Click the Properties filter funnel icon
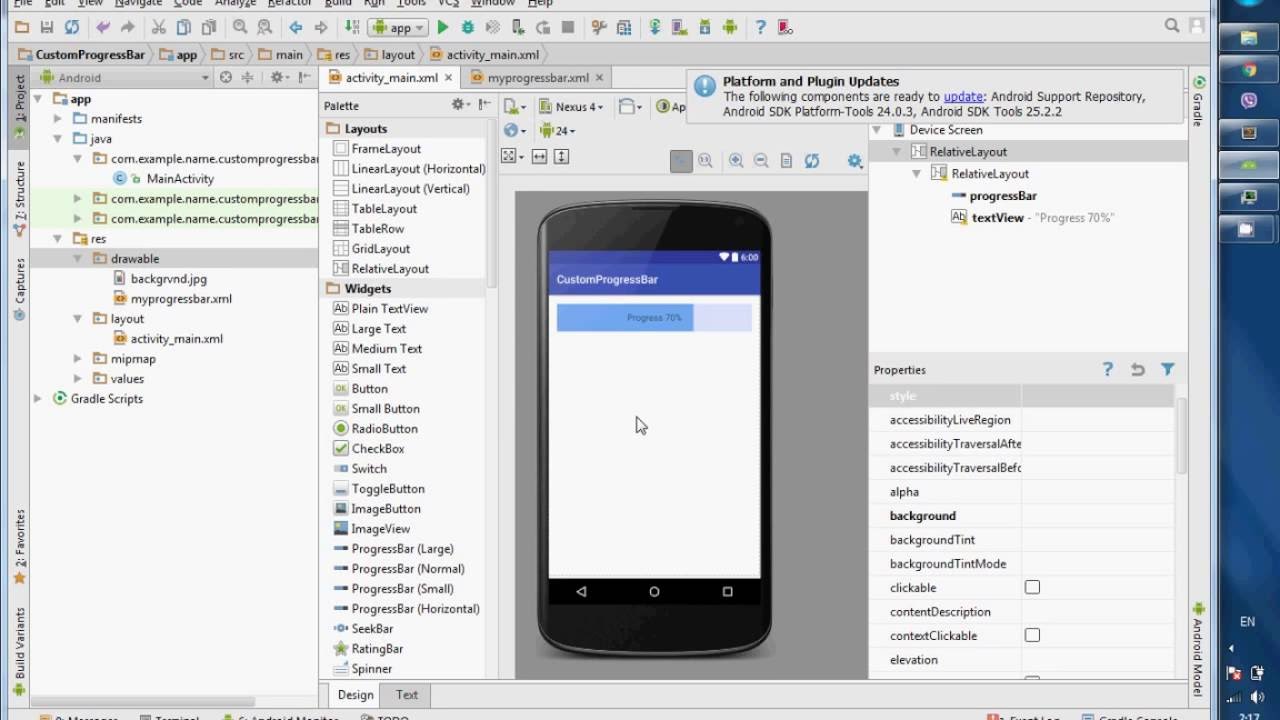1280x720 pixels. coord(1167,369)
